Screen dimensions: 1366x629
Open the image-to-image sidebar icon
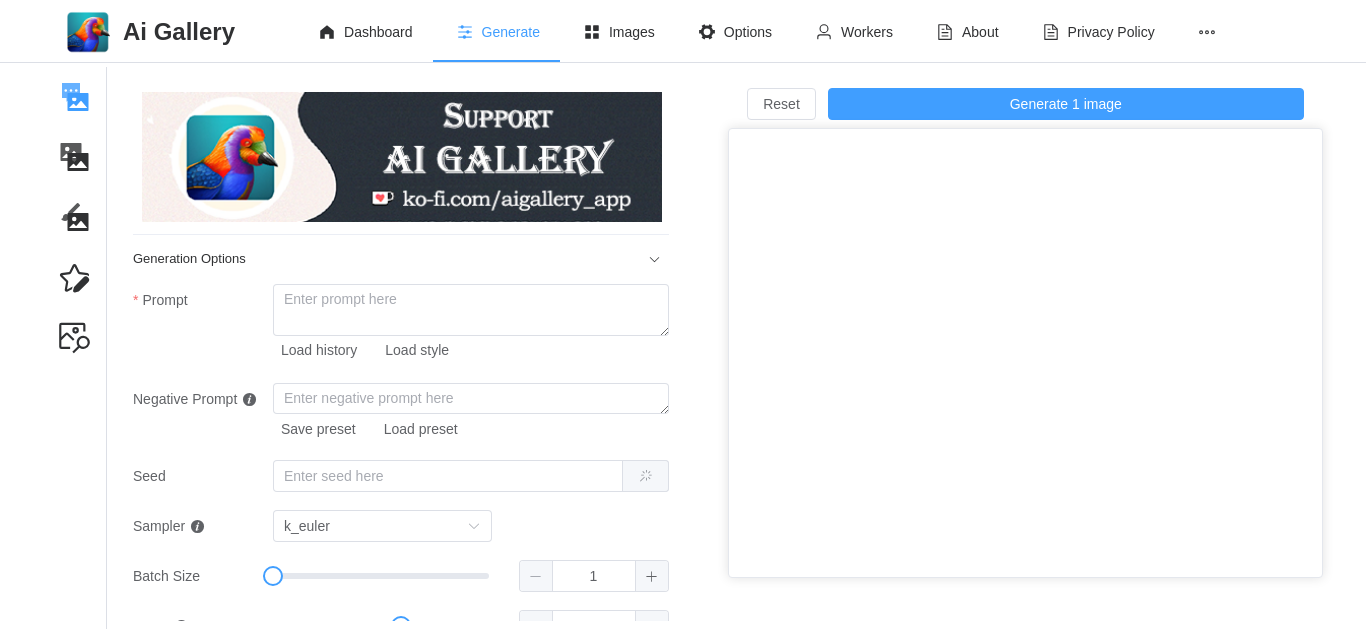pyautogui.click(x=75, y=157)
